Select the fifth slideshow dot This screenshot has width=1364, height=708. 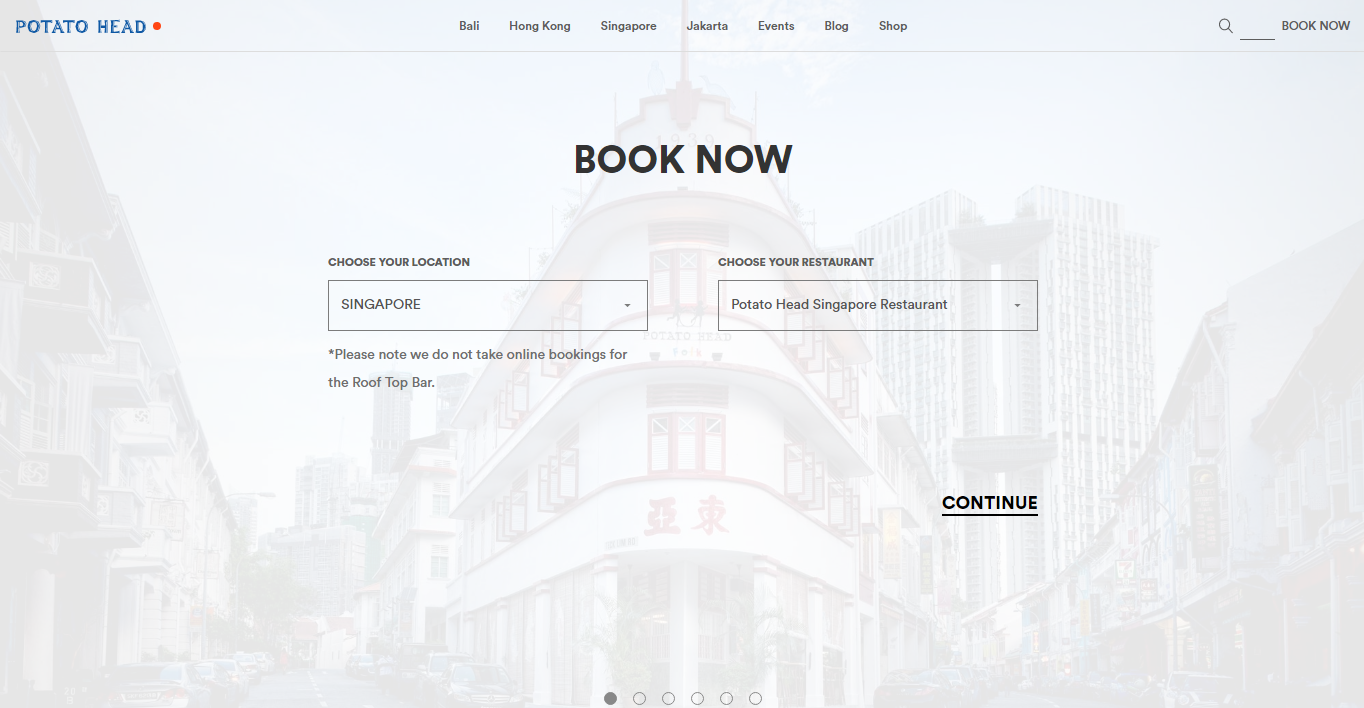727,698
